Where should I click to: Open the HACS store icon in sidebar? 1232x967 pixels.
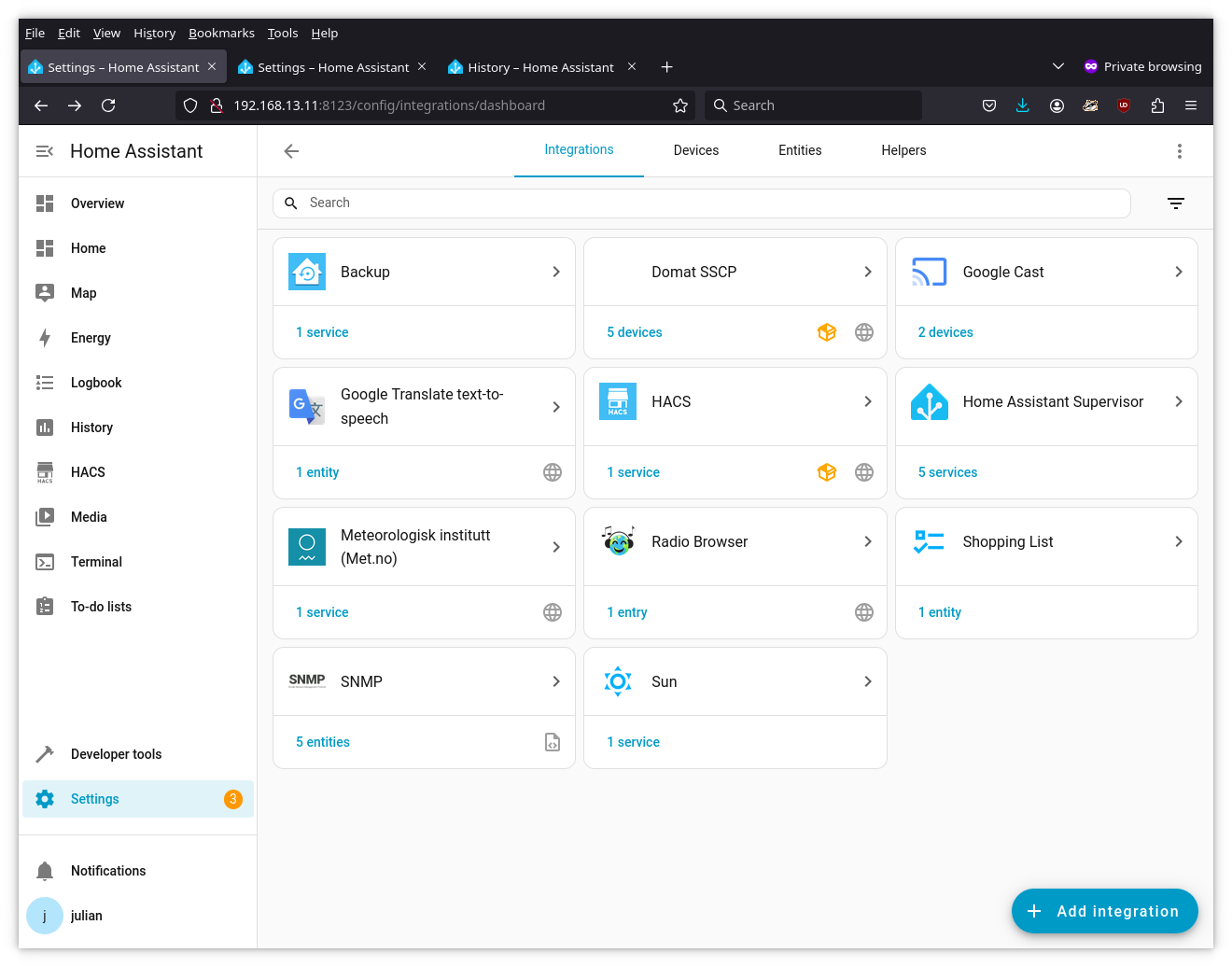pyautogui.click(x=45, y=472)
